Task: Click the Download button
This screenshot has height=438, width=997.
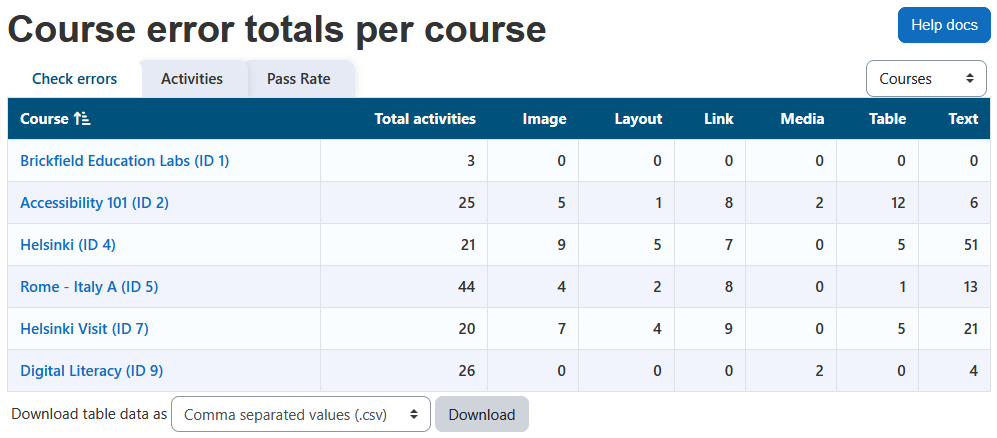Action: (481, 414)
